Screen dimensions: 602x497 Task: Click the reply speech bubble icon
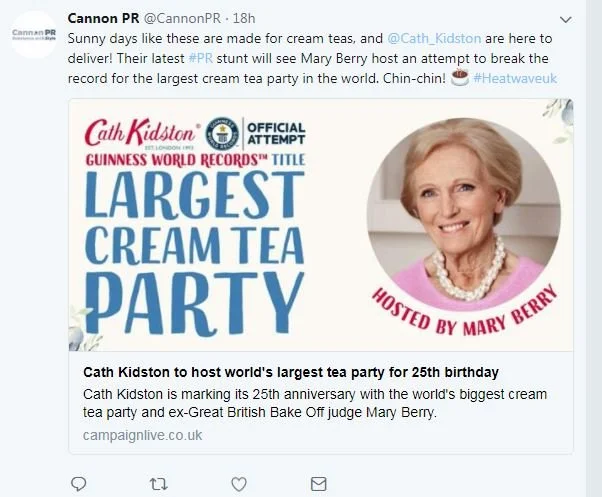(79, 484)
